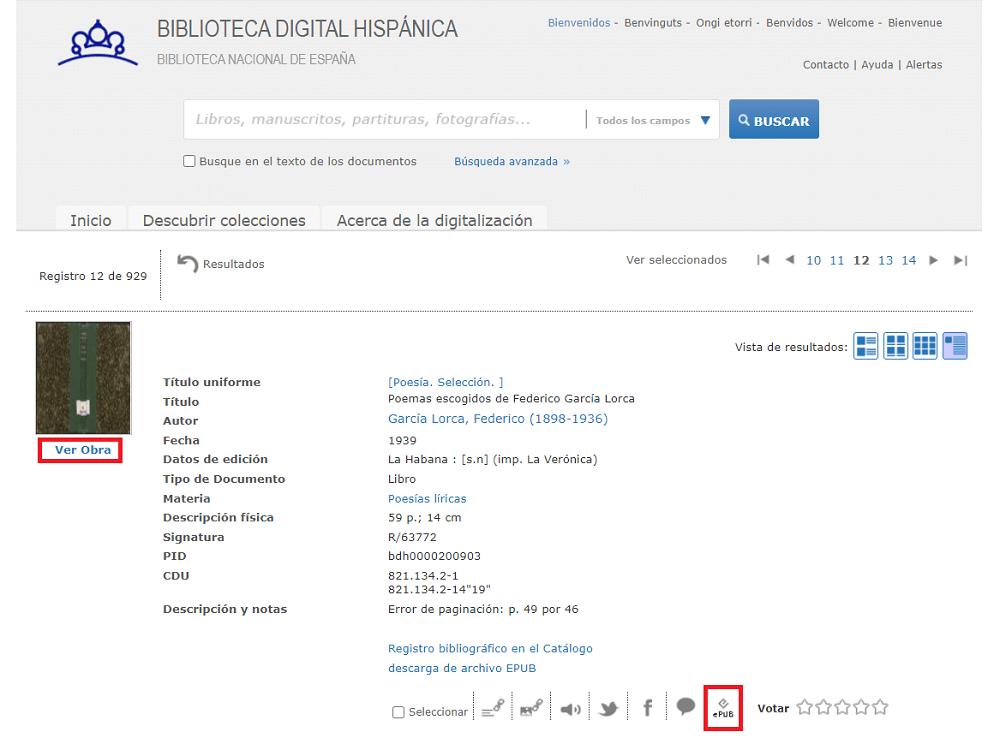Copy permanent link to record icon
The width and height of the screenshot is (1000, 738).
pos(493,708)
